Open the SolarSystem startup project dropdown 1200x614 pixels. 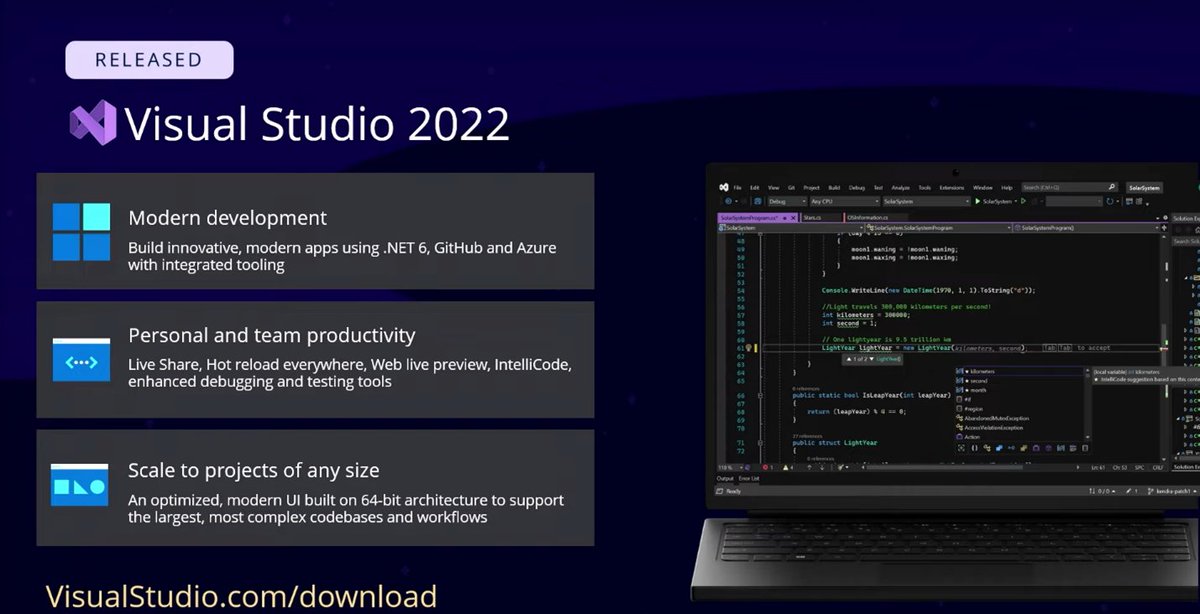(926, 201)
